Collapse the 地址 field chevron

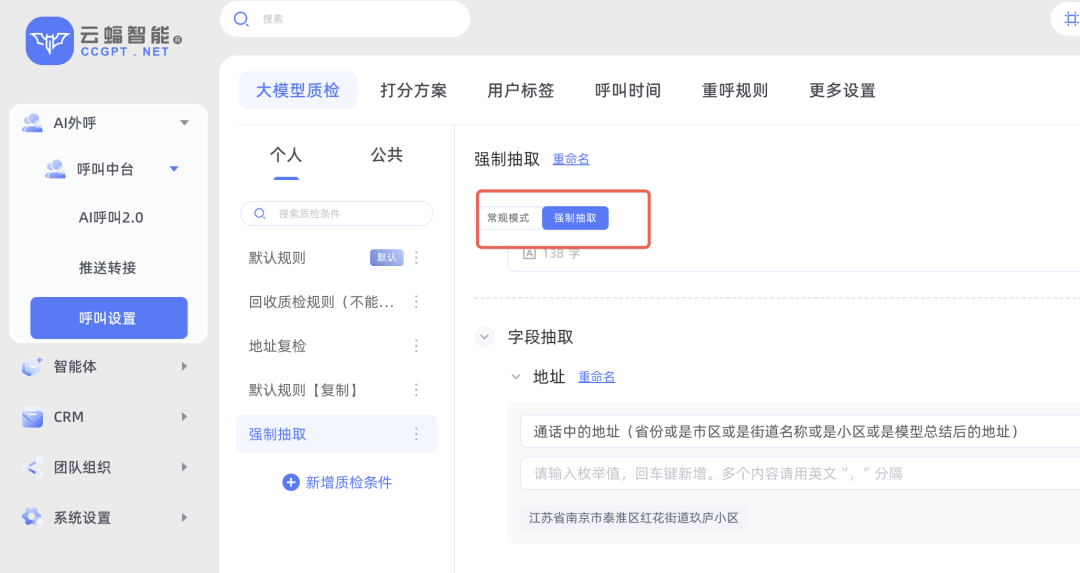click(516, 377)
